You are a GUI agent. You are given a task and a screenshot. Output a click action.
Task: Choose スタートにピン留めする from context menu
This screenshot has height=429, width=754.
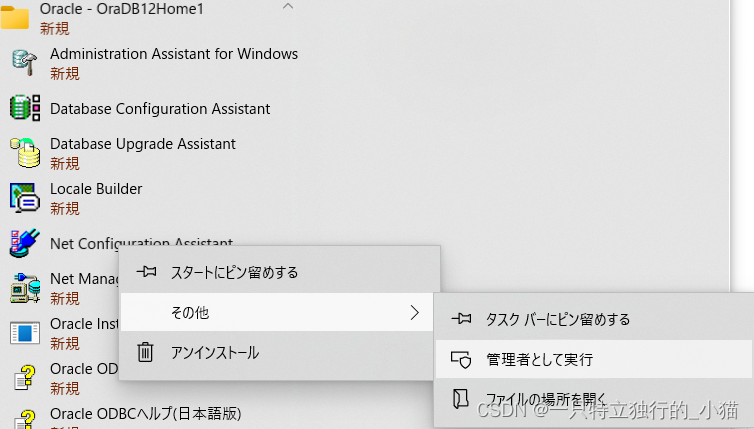[280, 273]
